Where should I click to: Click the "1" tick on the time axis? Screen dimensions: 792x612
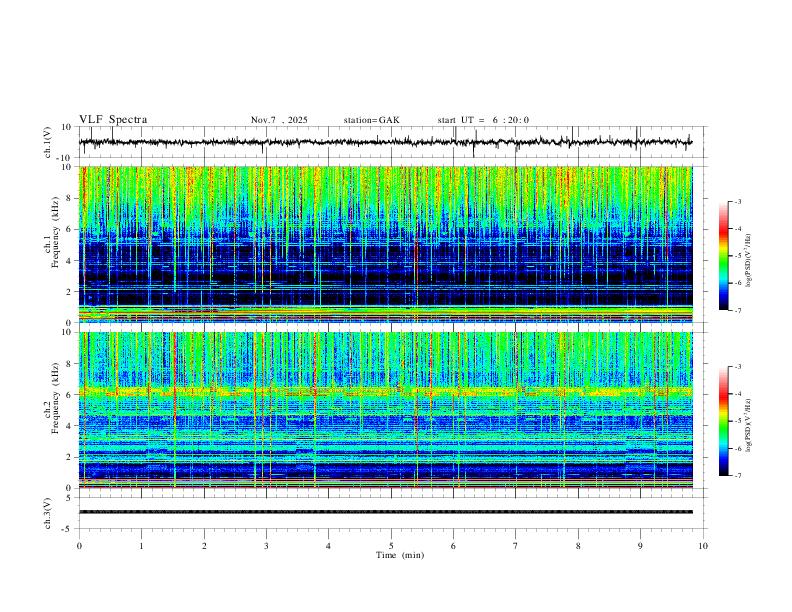(141, 546)
